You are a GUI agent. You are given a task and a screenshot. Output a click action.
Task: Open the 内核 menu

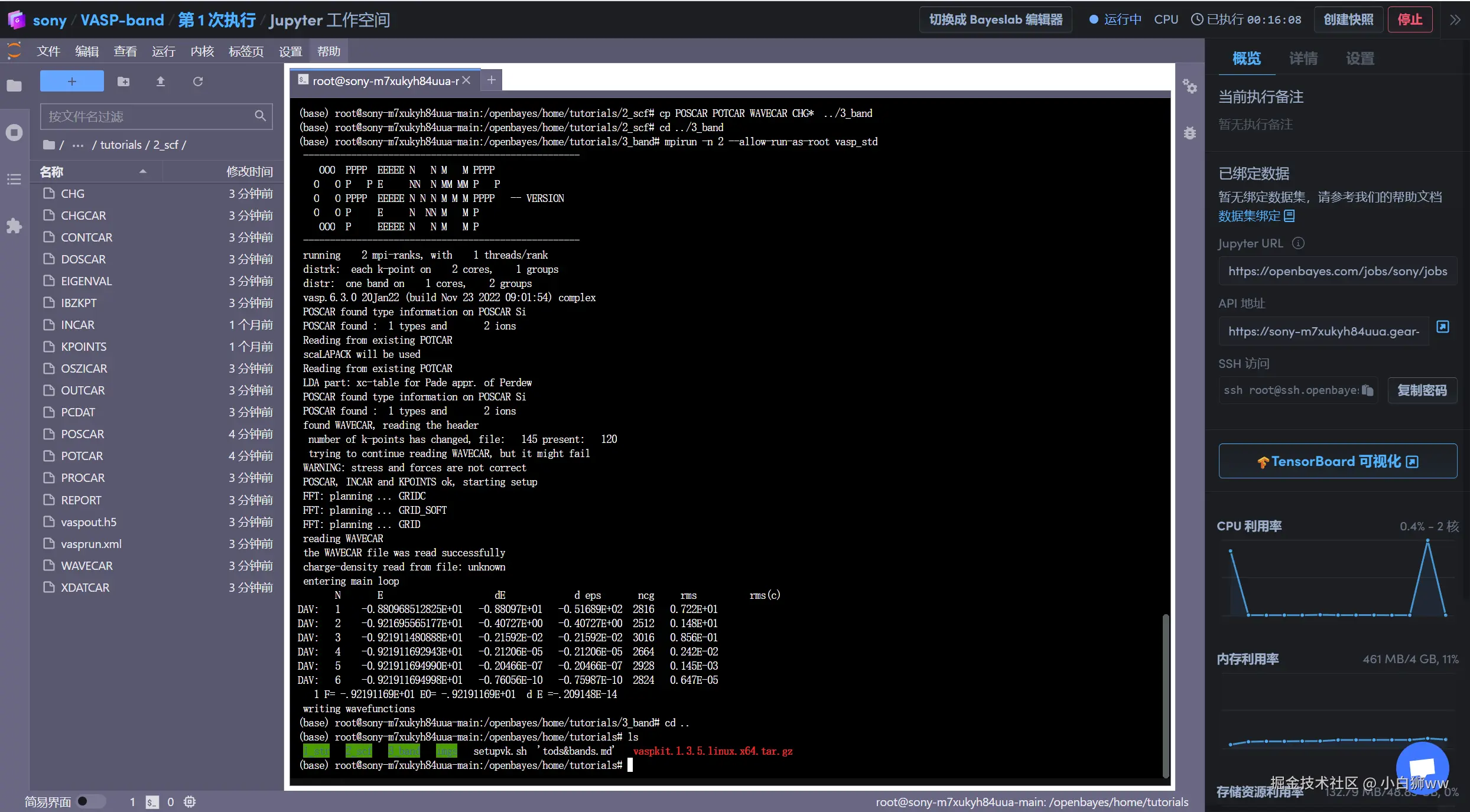[202, 51]
